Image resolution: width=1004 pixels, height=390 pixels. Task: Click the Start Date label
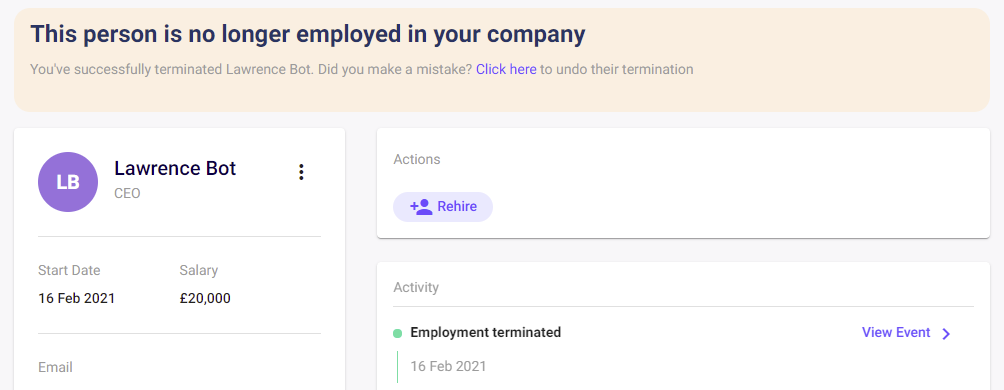pyautogui.click(x=69, y=270)
